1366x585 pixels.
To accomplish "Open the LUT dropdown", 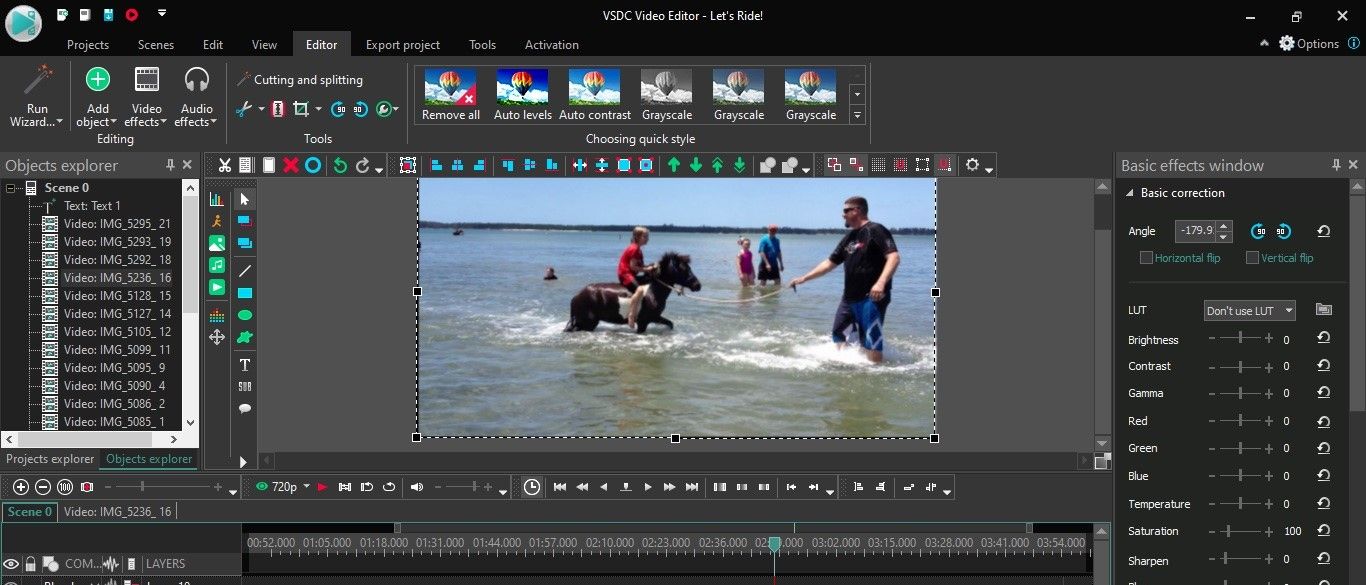I will point(1248,310).
